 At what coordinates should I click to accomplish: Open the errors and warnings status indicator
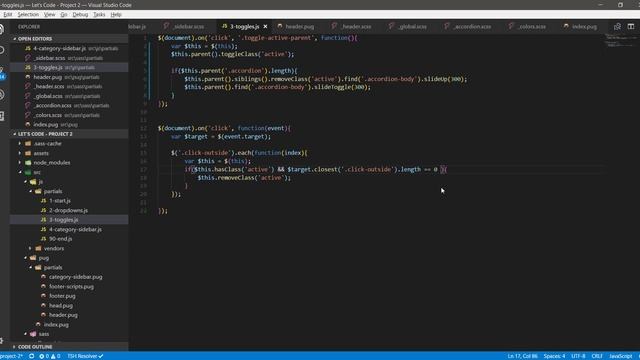click(49, 356)
